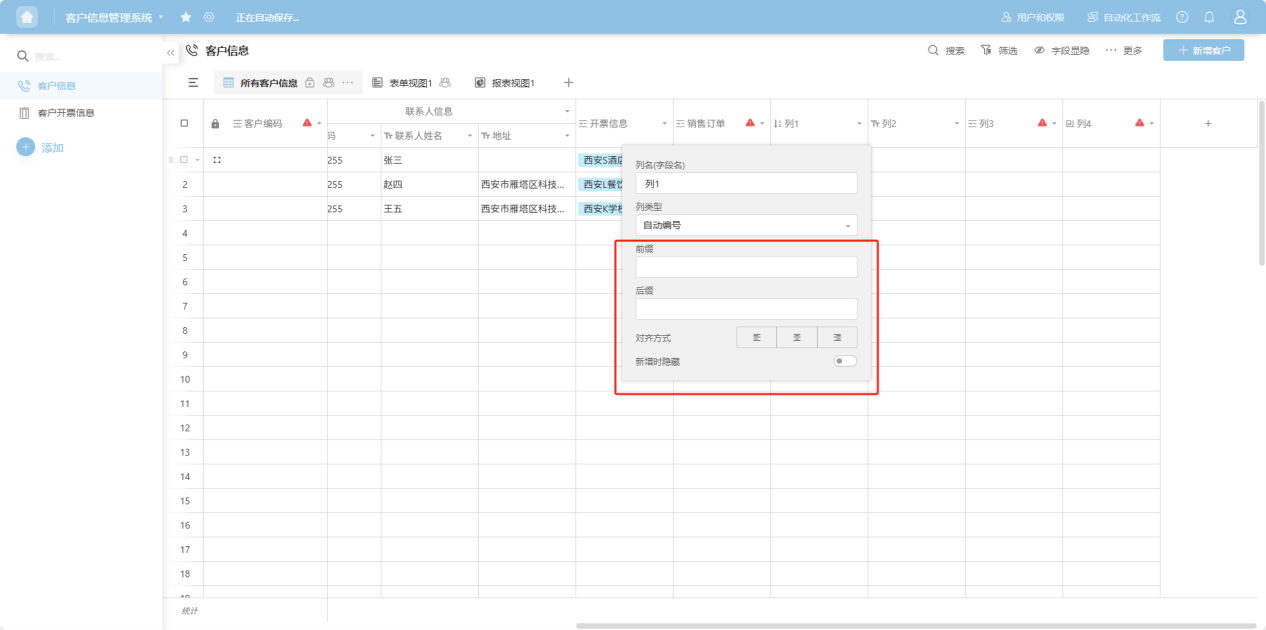Select the right align icon
The width and height of the screenshot is (1266, 630).
[837, 338]
